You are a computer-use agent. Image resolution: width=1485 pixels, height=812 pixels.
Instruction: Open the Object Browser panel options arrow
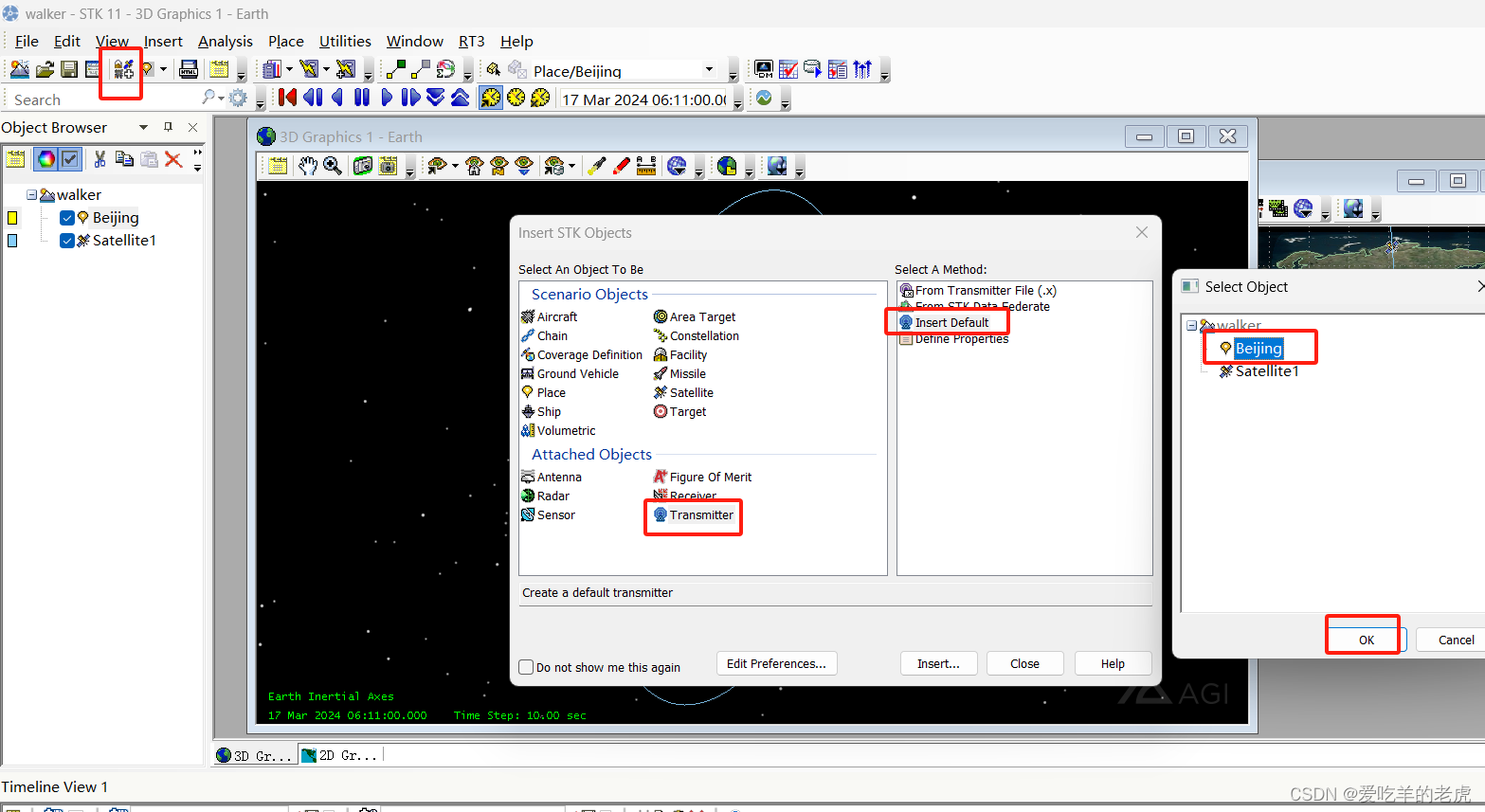point(143,127)
